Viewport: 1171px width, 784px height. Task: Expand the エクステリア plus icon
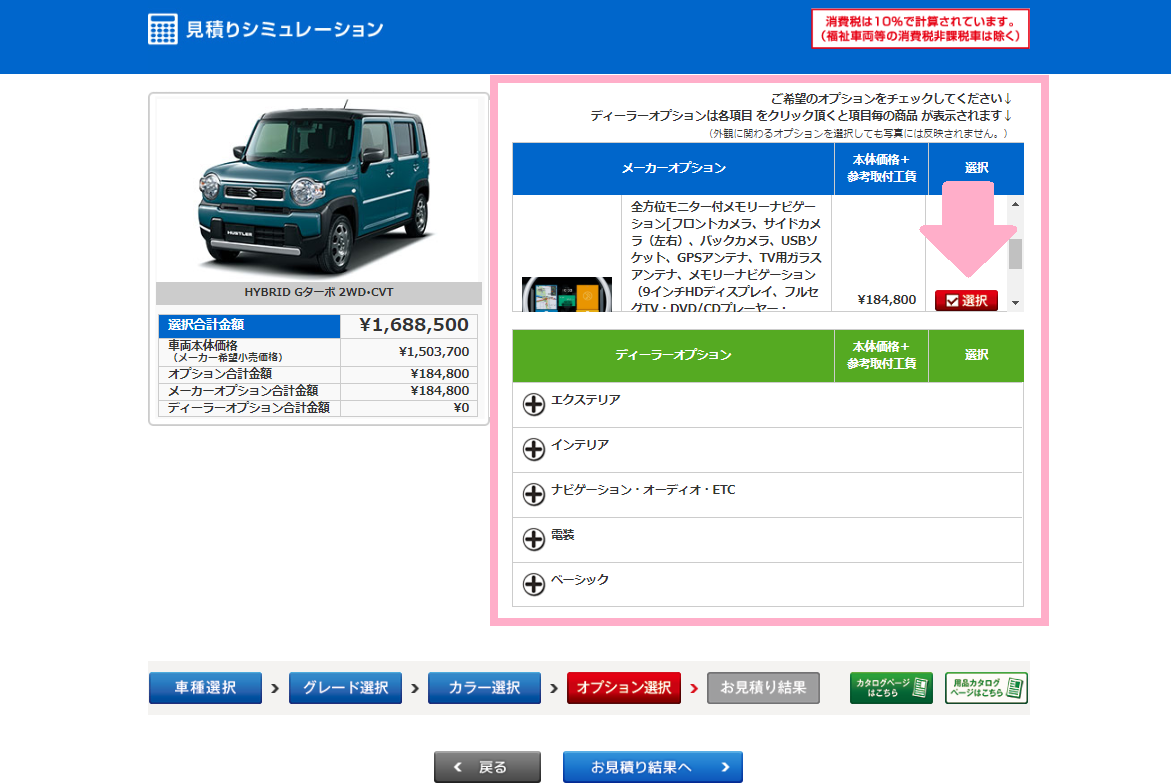click(x=533, y=405)
